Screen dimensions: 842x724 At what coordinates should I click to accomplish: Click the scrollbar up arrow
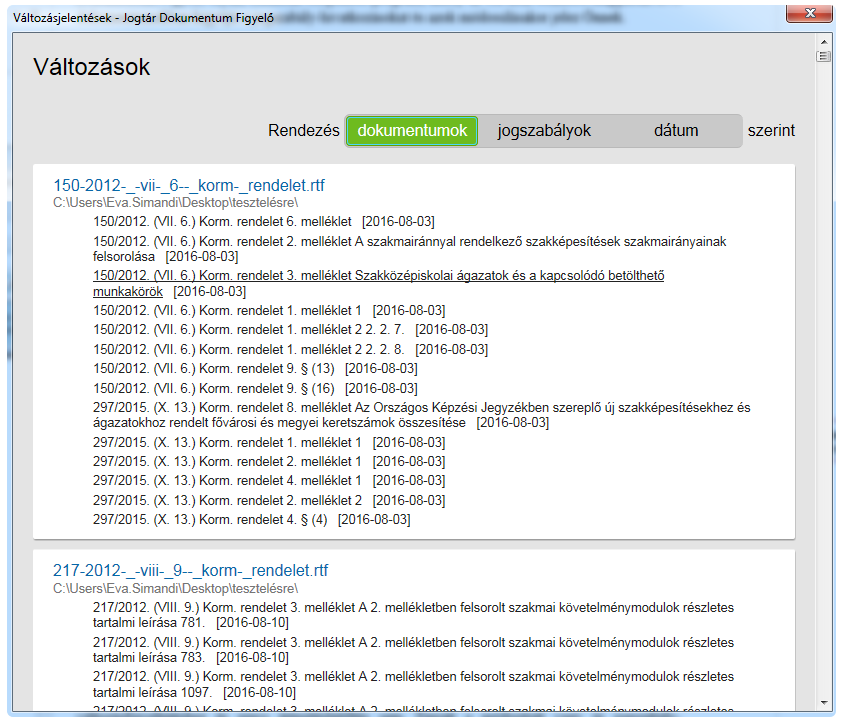point(824,42)
